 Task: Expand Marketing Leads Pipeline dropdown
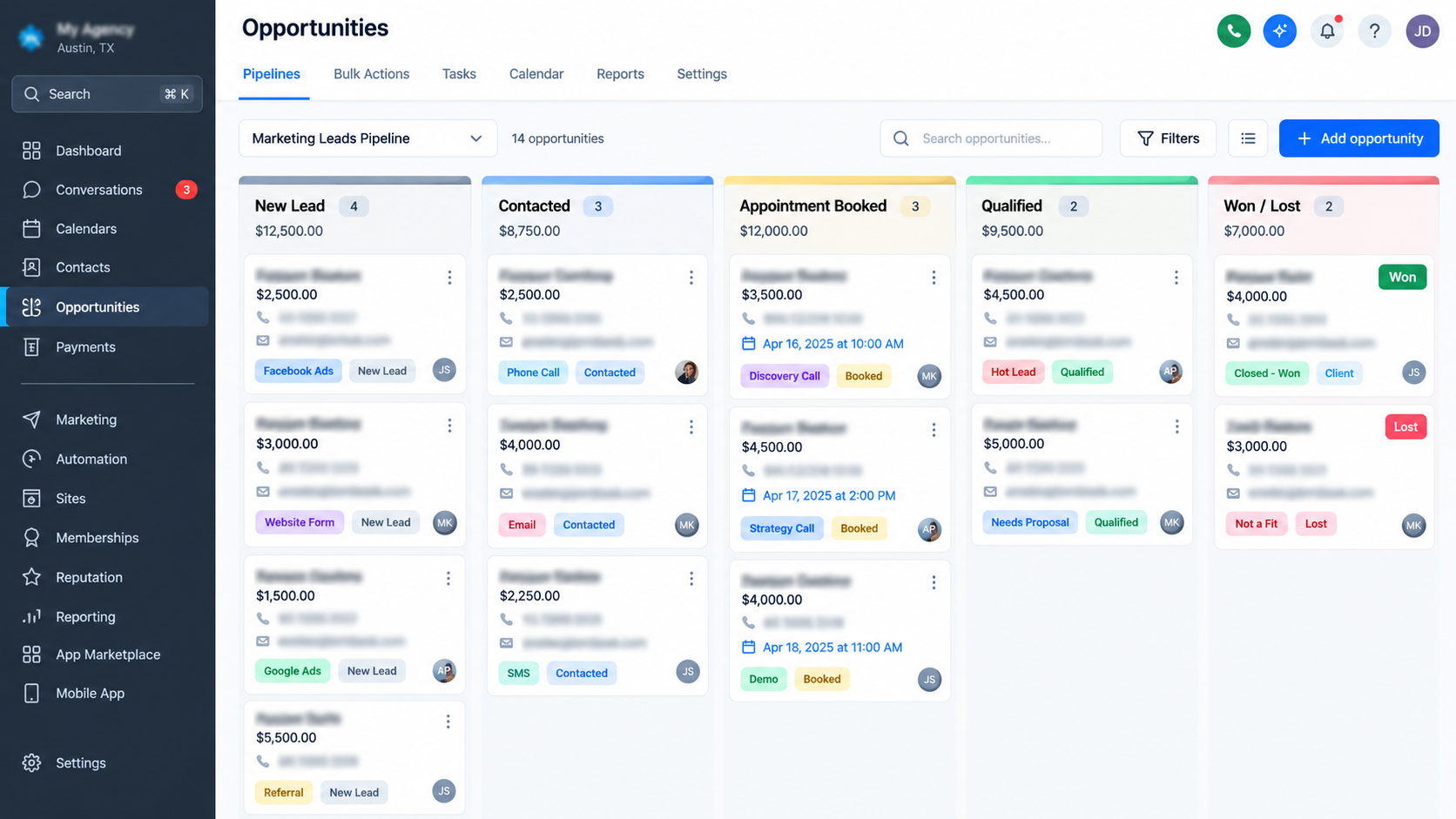point(367,138)
